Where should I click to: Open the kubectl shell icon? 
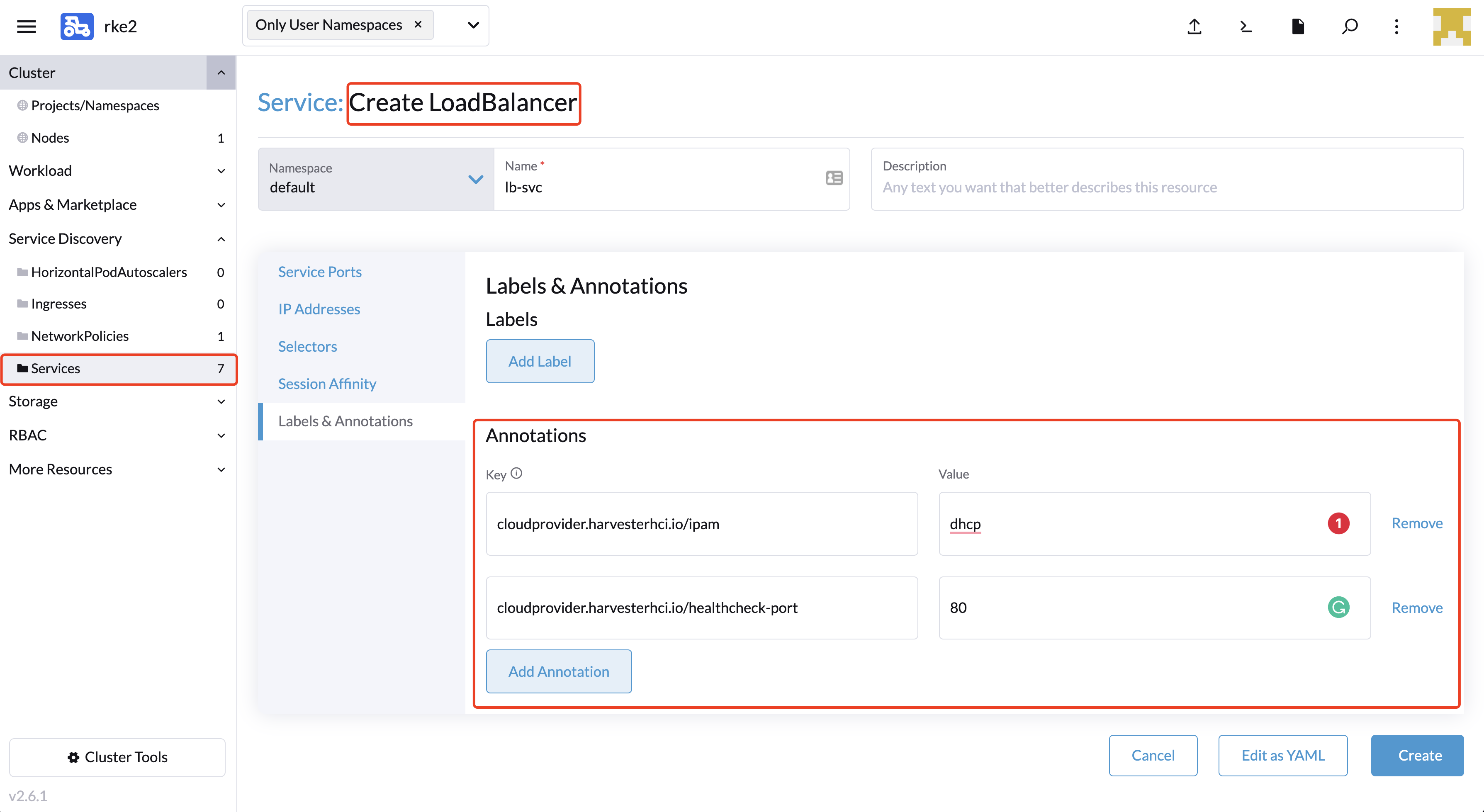[x=1246, y=27]
